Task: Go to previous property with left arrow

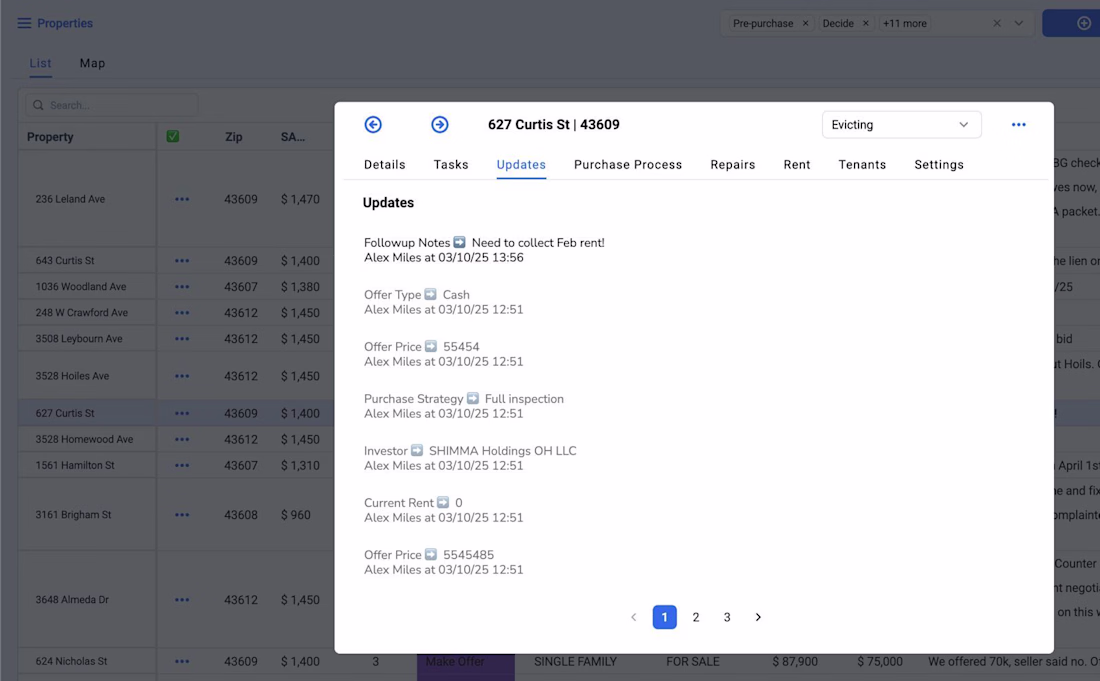Action: point(373,124)
